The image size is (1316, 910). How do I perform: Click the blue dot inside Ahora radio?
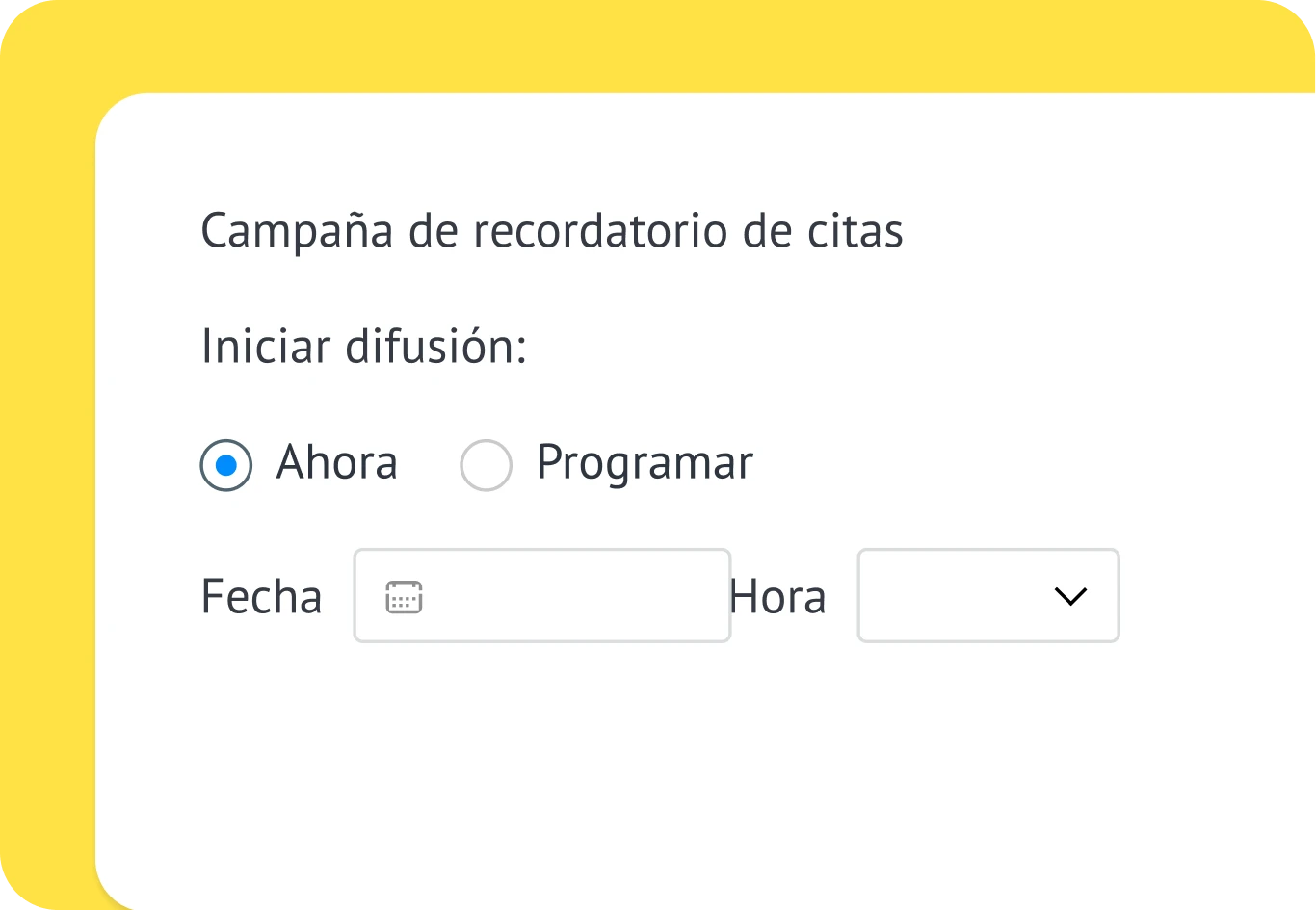click(226, 466)
